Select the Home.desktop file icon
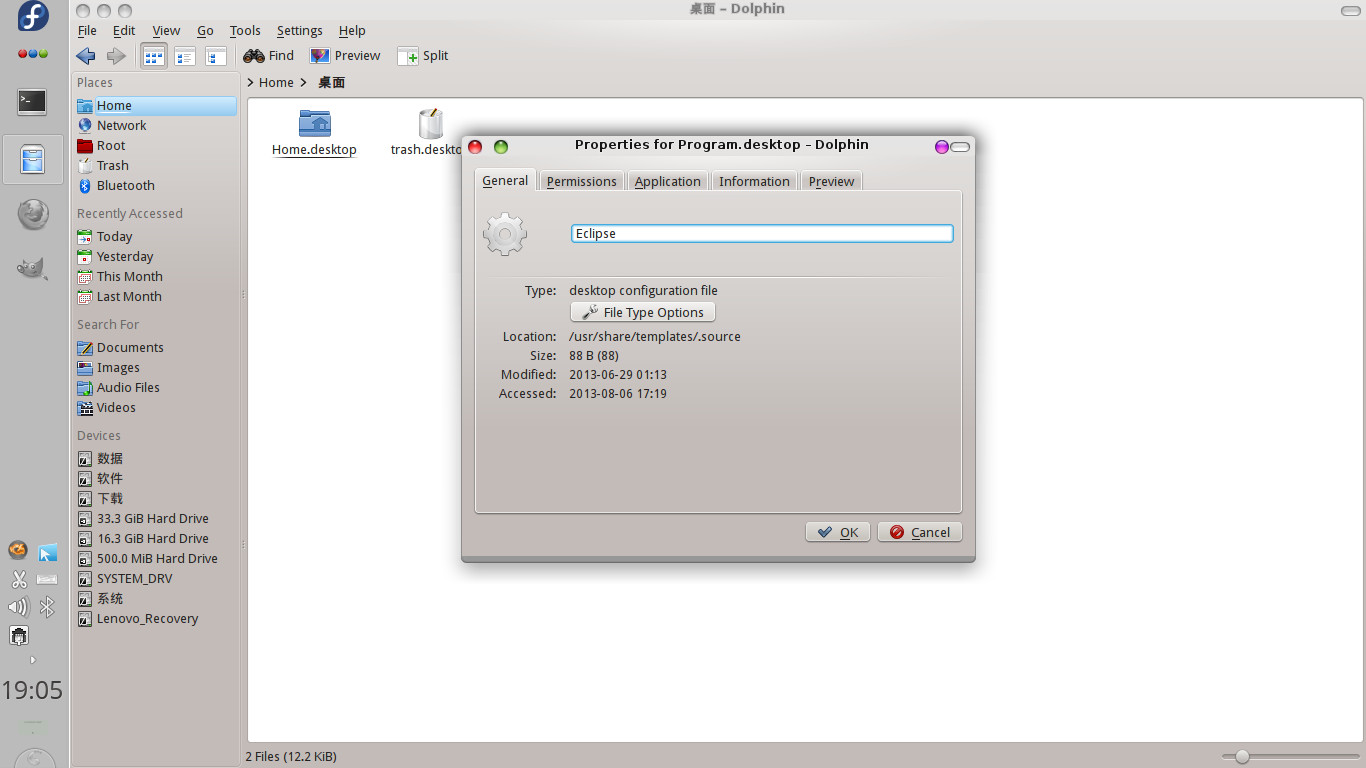 [x=314, y=124]
